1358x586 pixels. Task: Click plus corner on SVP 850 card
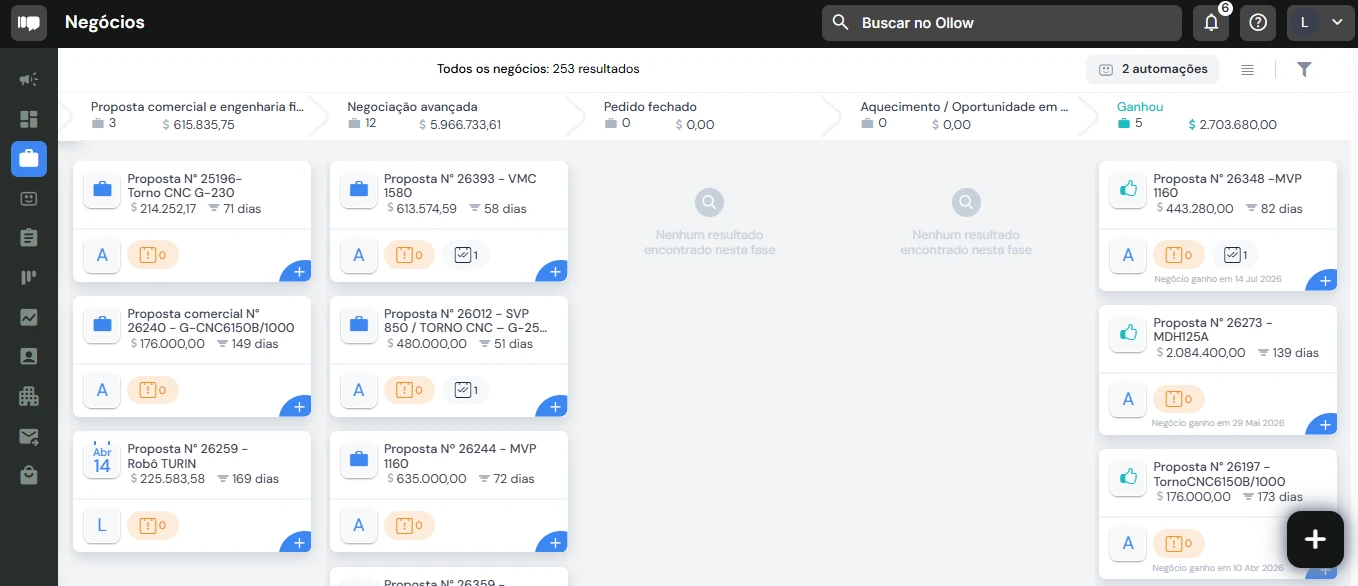pos(555,407)
